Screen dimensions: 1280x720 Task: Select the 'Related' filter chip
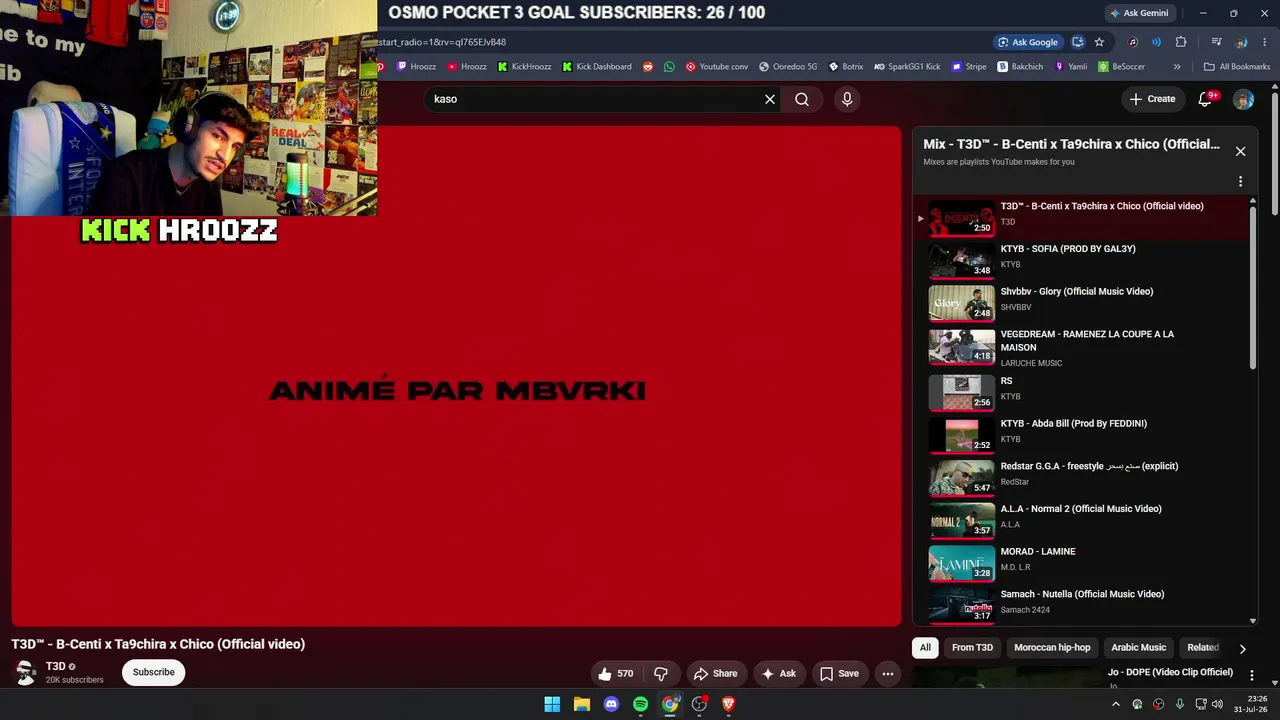[1202, 648]
